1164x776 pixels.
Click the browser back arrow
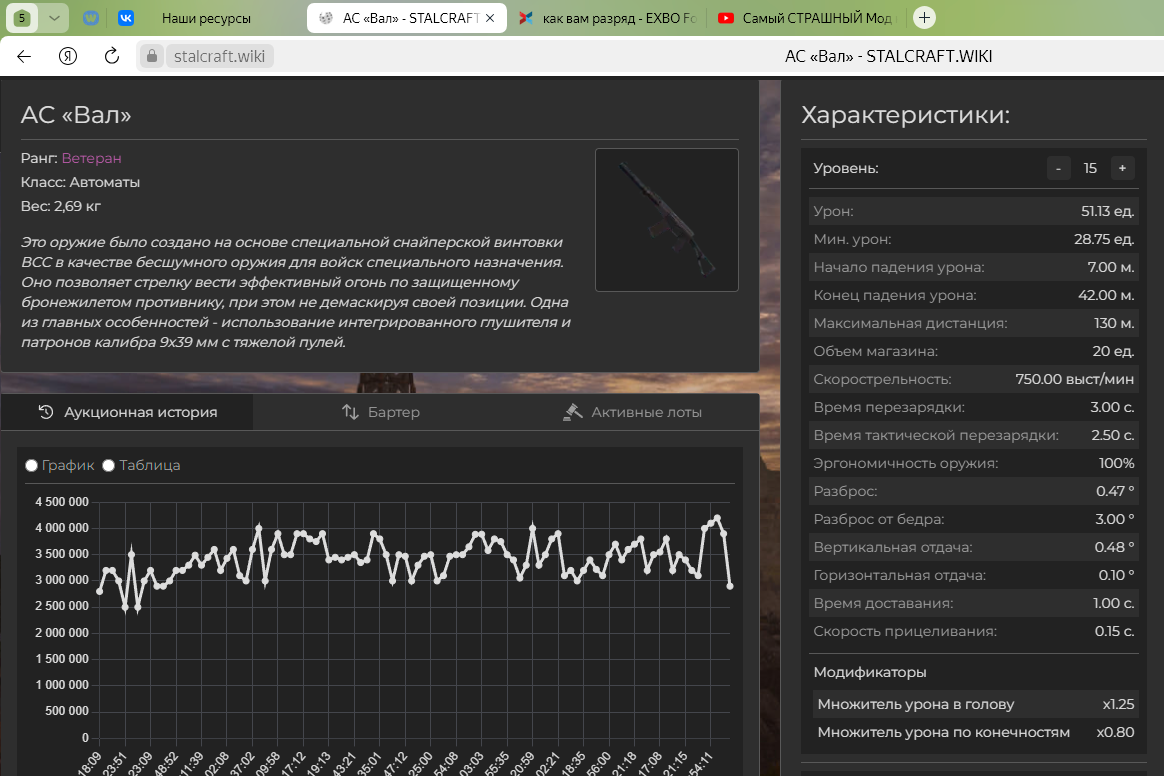pos(24,56)
